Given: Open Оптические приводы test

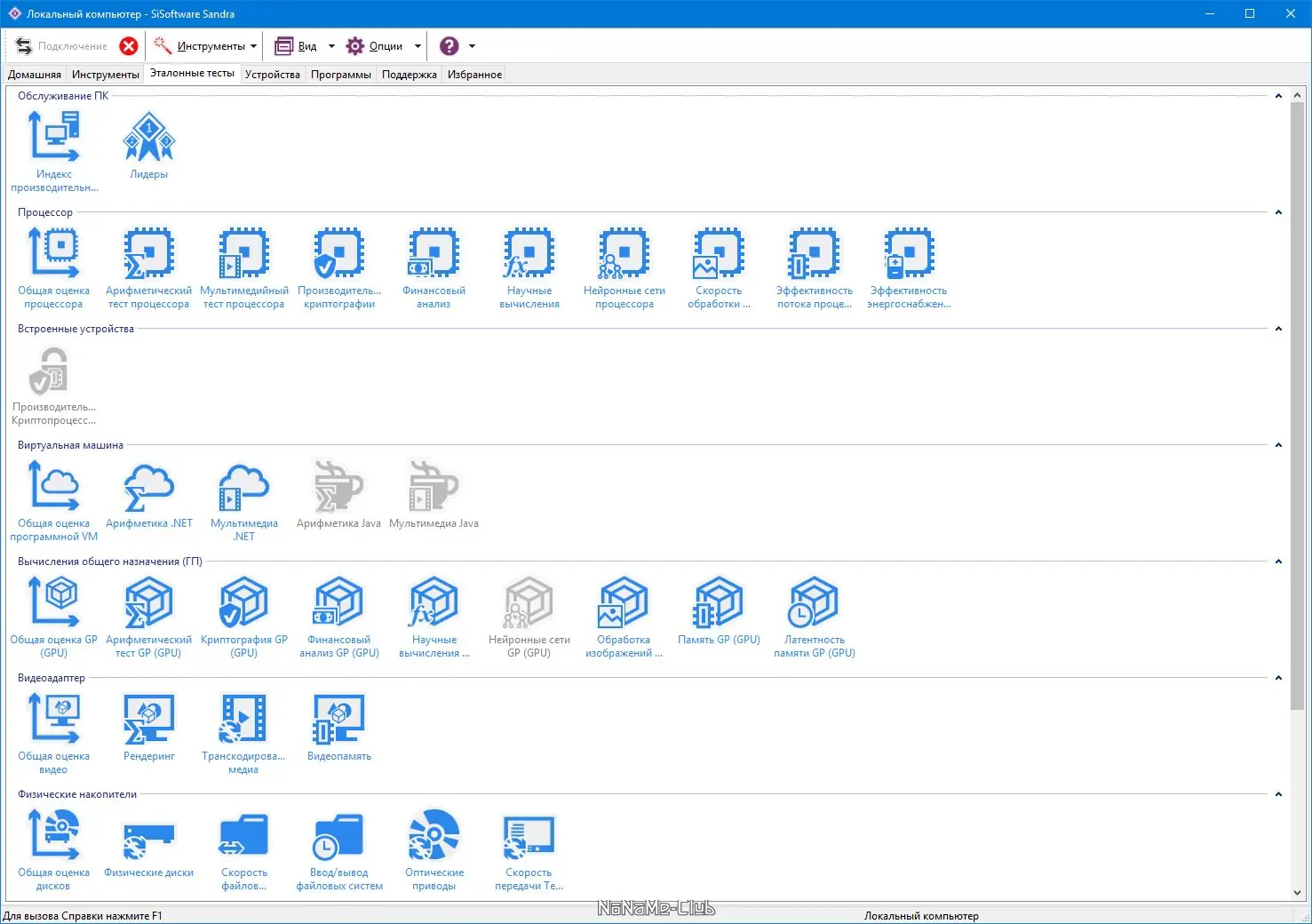Looking at the screenshot, I should click(434, 849).
